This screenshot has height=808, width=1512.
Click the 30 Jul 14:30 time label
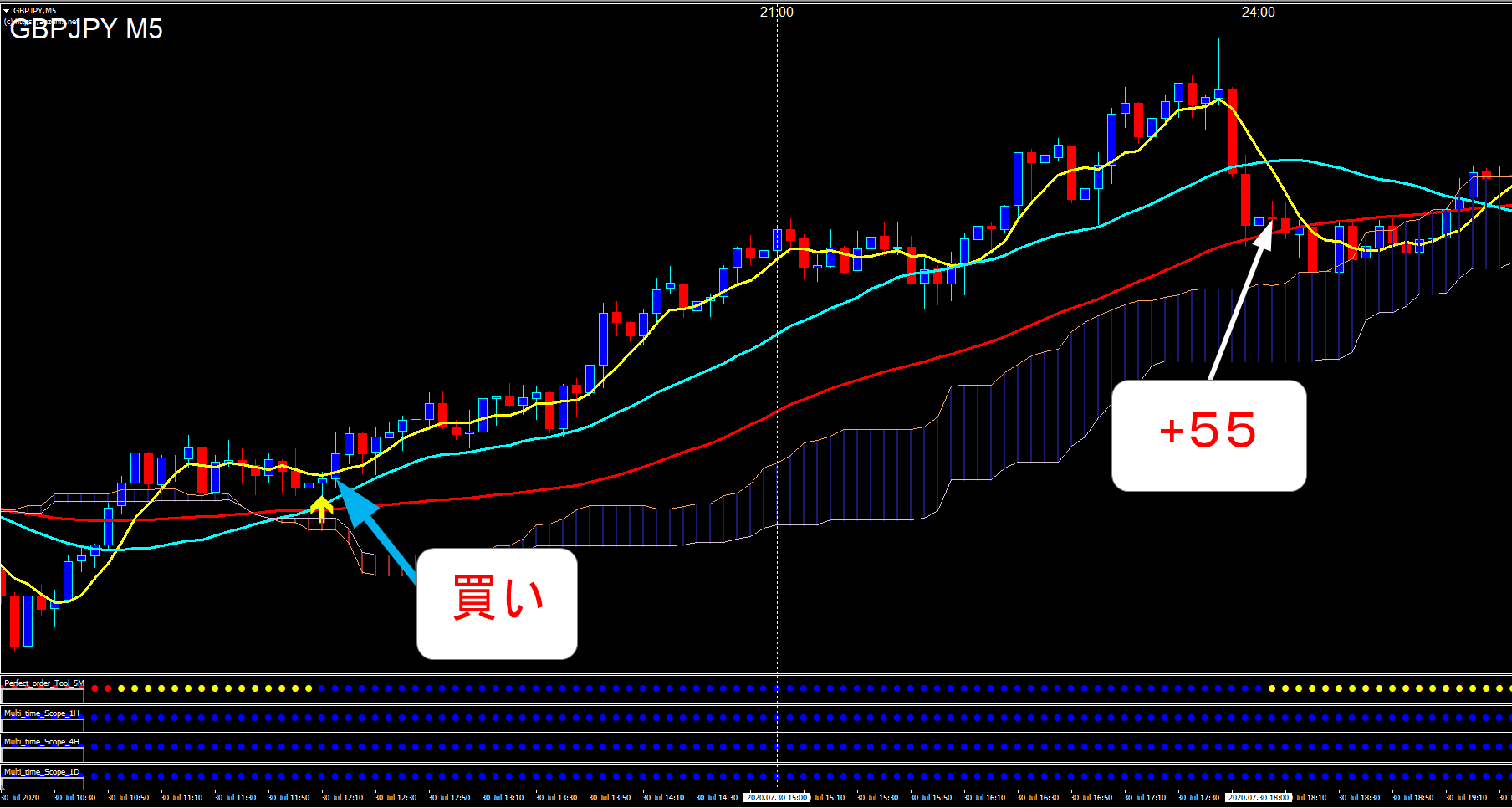[717, 798]
